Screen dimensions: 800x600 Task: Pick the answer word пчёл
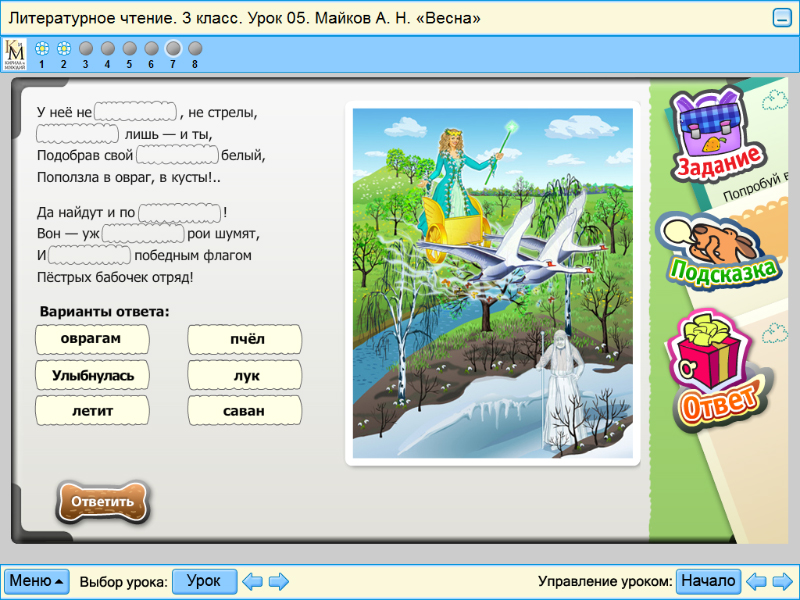click(x=244, y=339)
